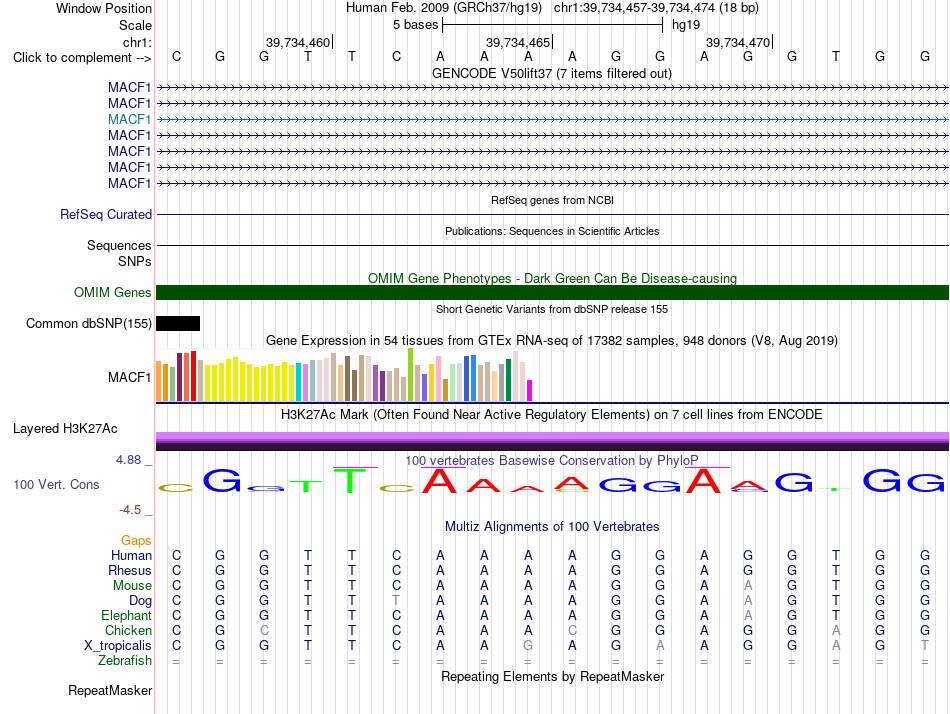Open the Common dbSNP(155) track label
Image resolution: width=950 pixels, height=714 pixels.
89,324
